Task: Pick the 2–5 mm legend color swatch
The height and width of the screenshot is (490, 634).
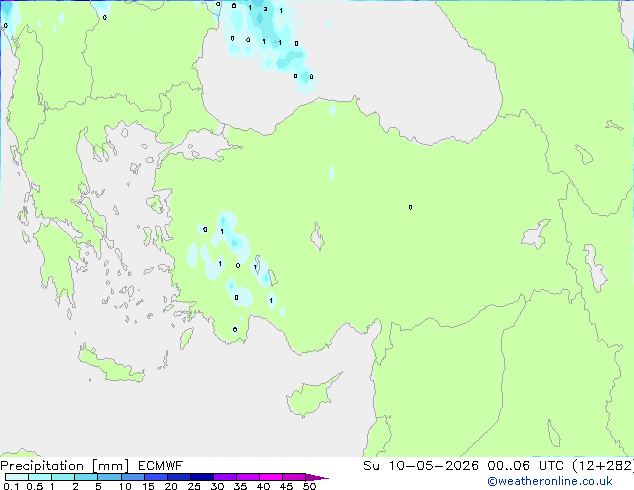Action: pyautogui.click(x=86, y=477)
